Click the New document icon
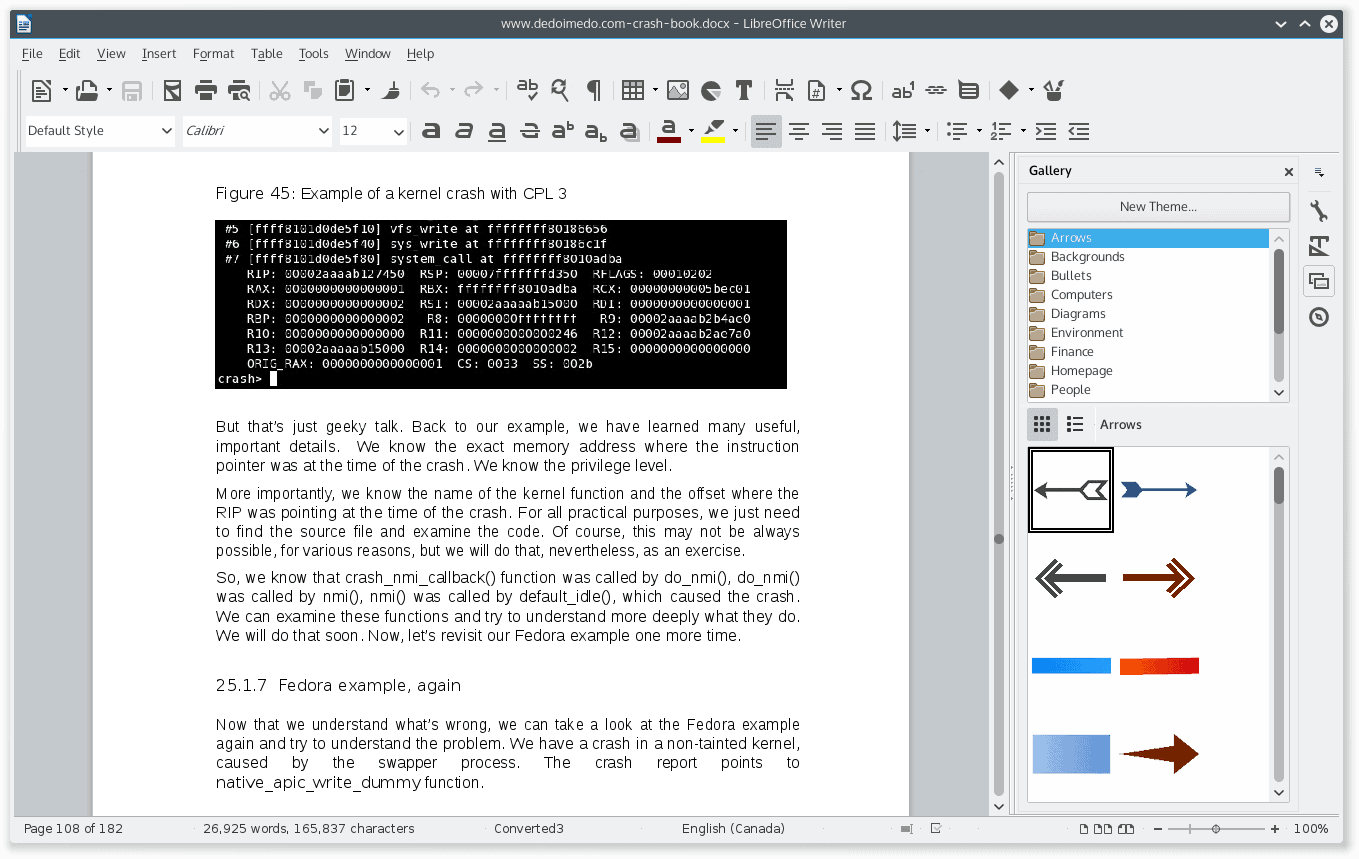This screenshot has width=1359, height=859. coord(41,91)
